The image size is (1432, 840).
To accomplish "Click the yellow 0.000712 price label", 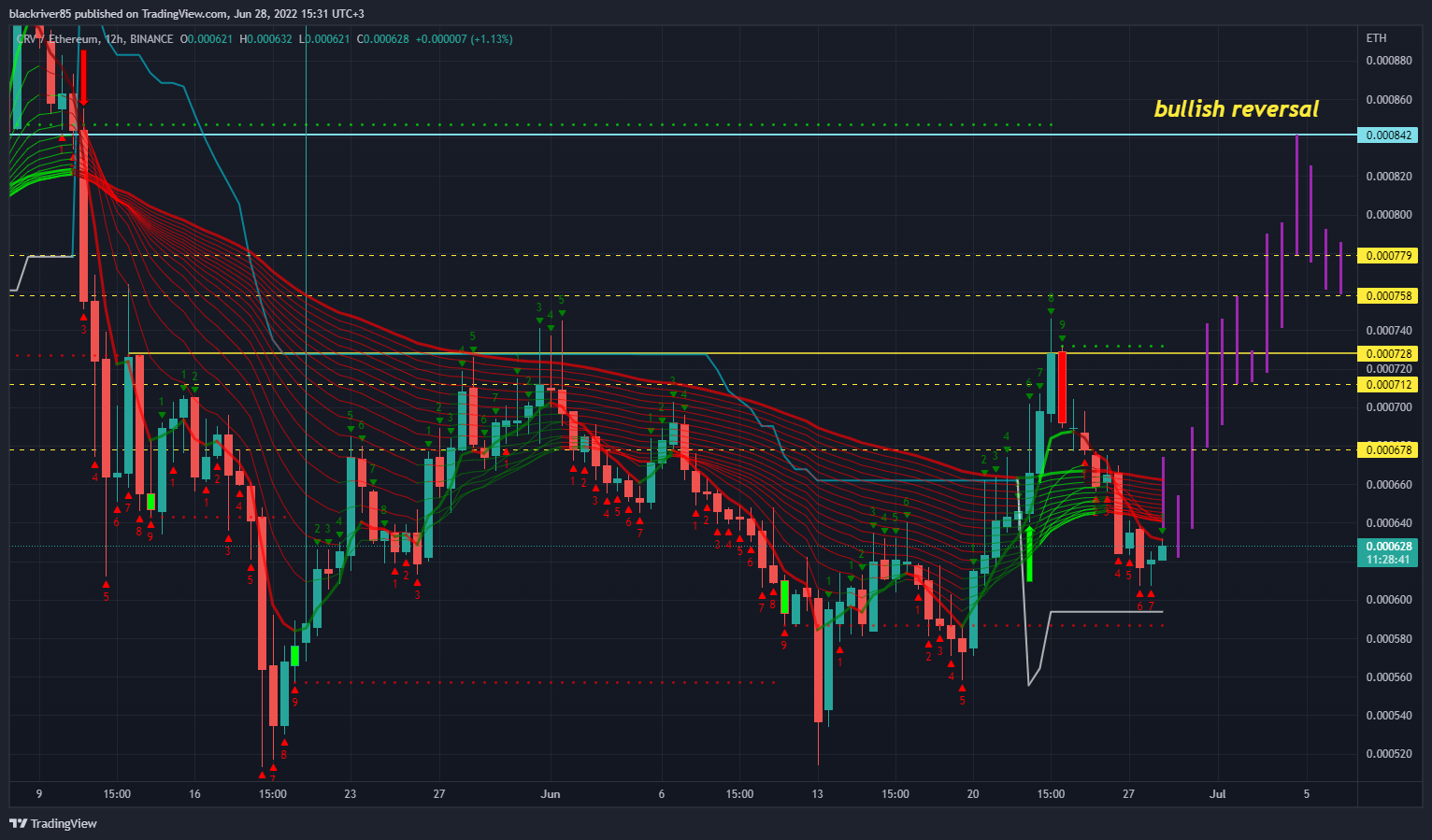I will (x=1388, y=385).
